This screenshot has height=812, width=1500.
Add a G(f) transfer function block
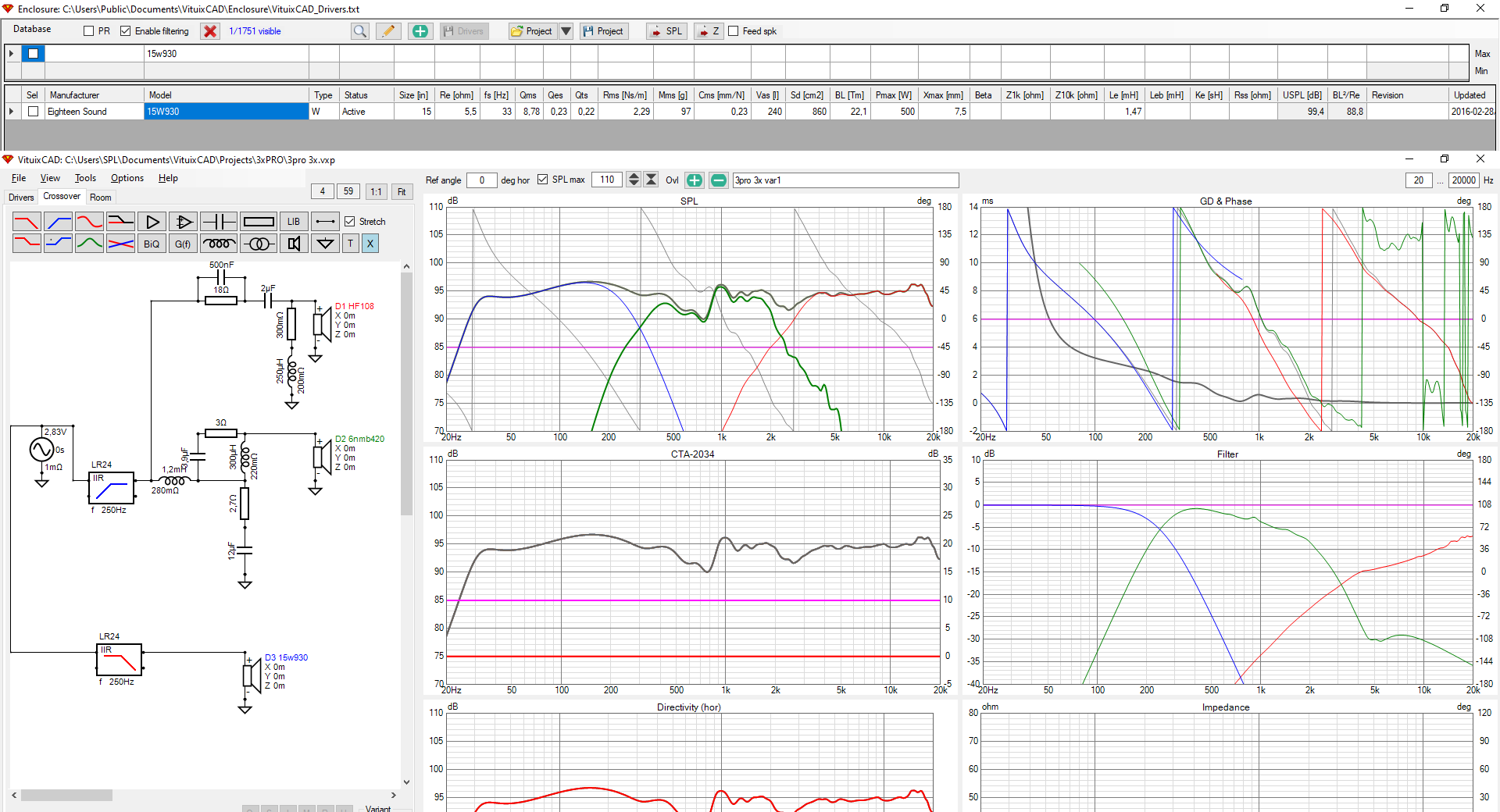pos(184,244)
